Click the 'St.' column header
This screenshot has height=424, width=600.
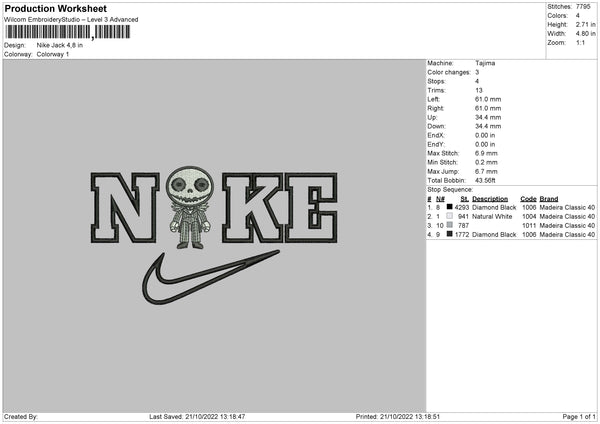(465, 199)
